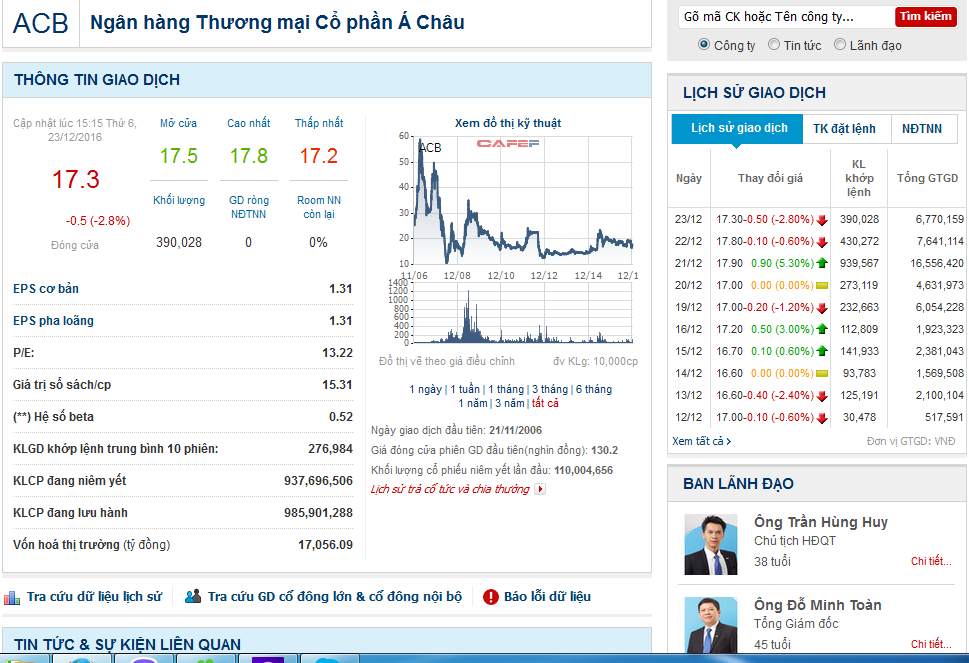Select the Lãnh đạo radio button
The width and height of the screenshot is (969, 663).
coord(840,44)
